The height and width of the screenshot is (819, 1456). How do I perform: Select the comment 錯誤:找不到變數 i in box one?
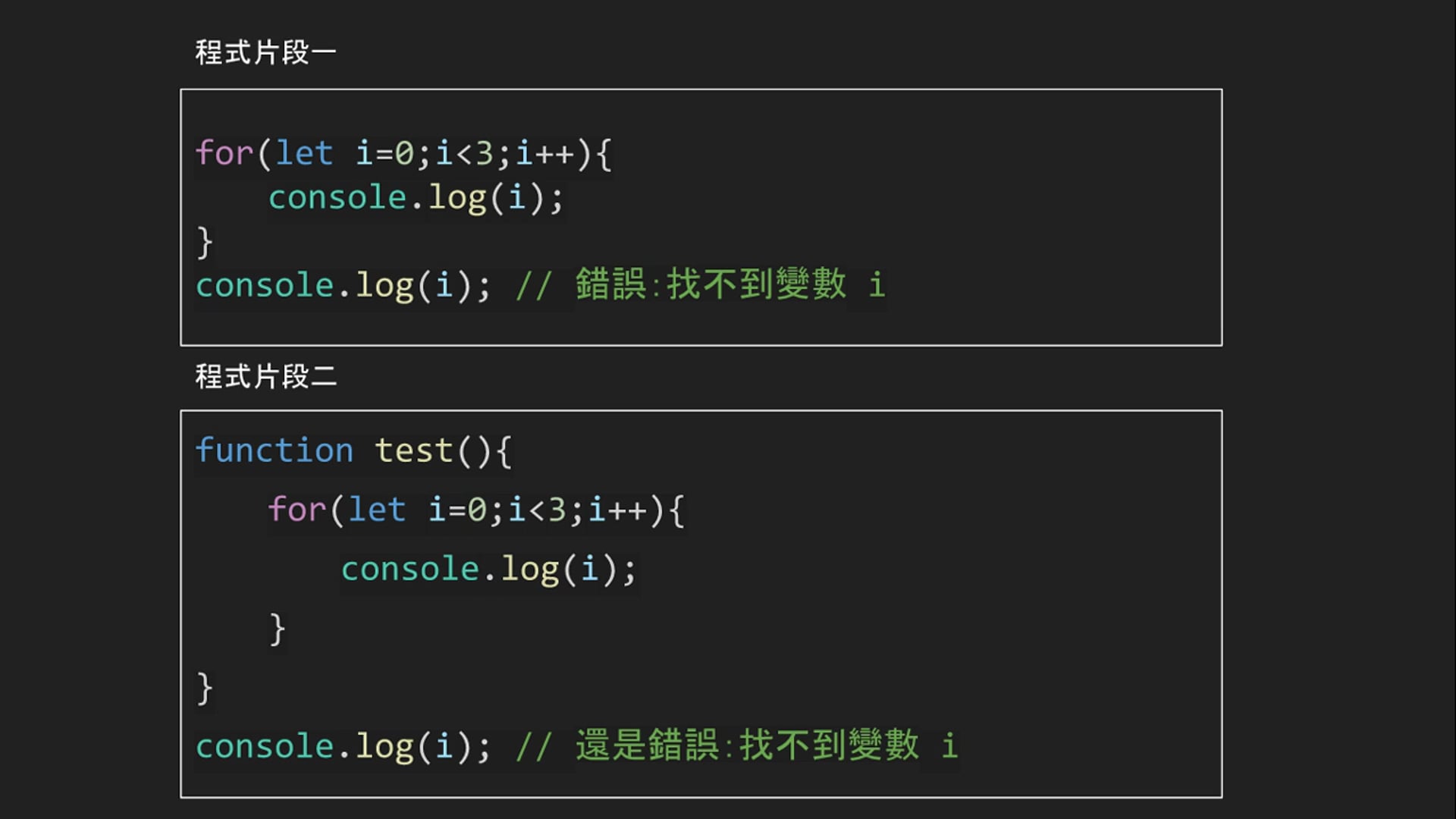tap(730, 285)
